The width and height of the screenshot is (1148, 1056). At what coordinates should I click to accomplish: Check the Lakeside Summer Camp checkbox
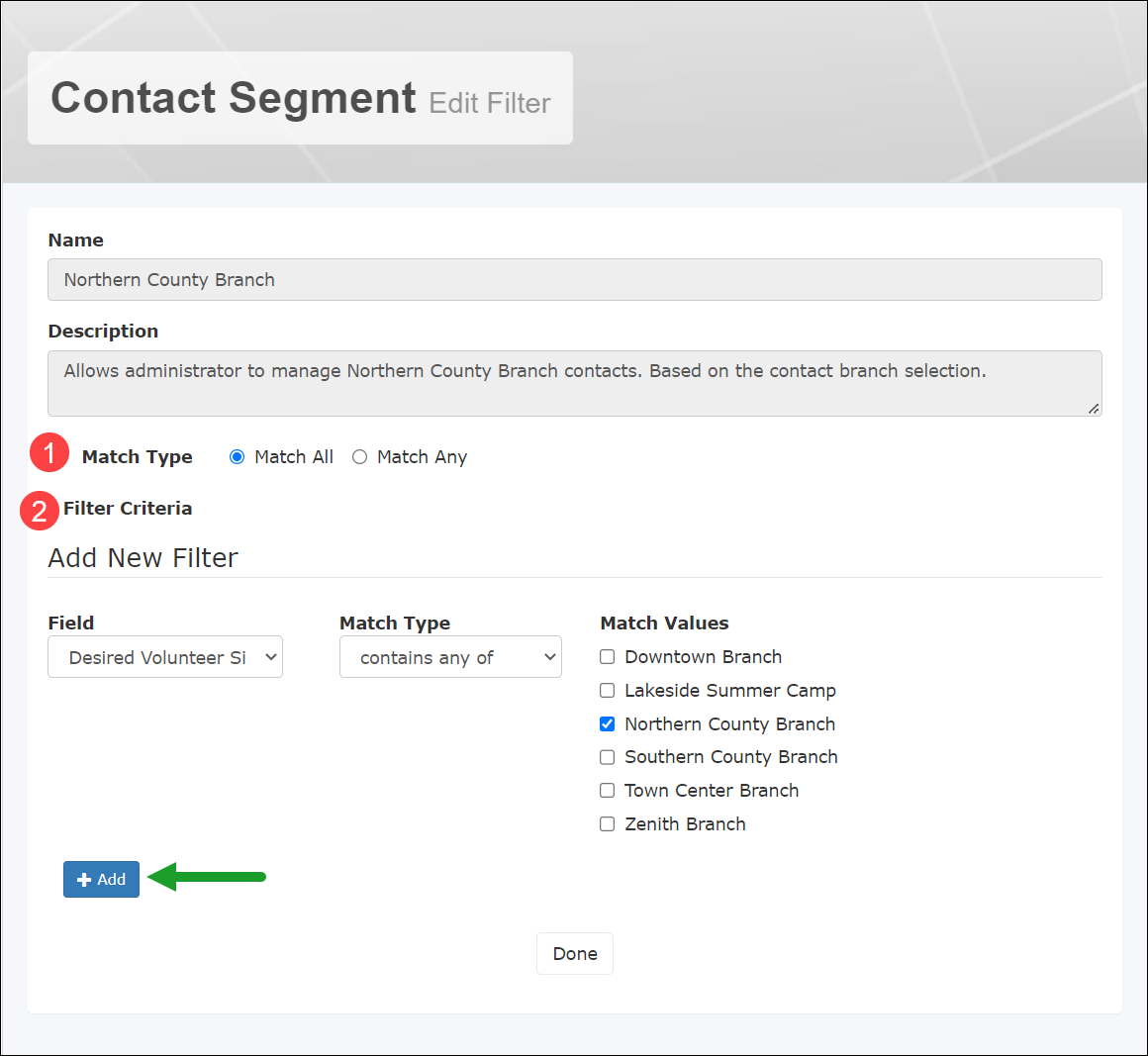(x=607, y=690)
